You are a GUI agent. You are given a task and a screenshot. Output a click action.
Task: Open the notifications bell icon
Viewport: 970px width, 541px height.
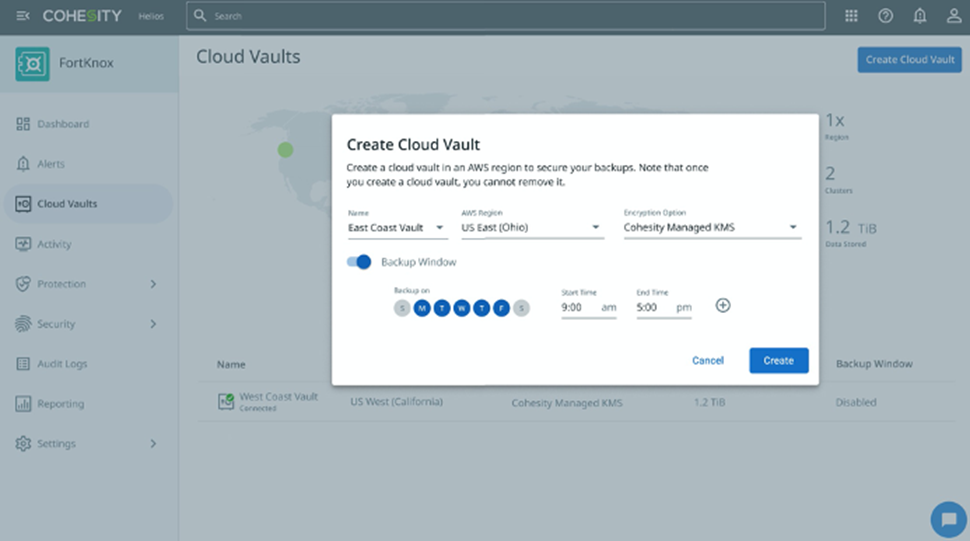click(x=920, y=16)
